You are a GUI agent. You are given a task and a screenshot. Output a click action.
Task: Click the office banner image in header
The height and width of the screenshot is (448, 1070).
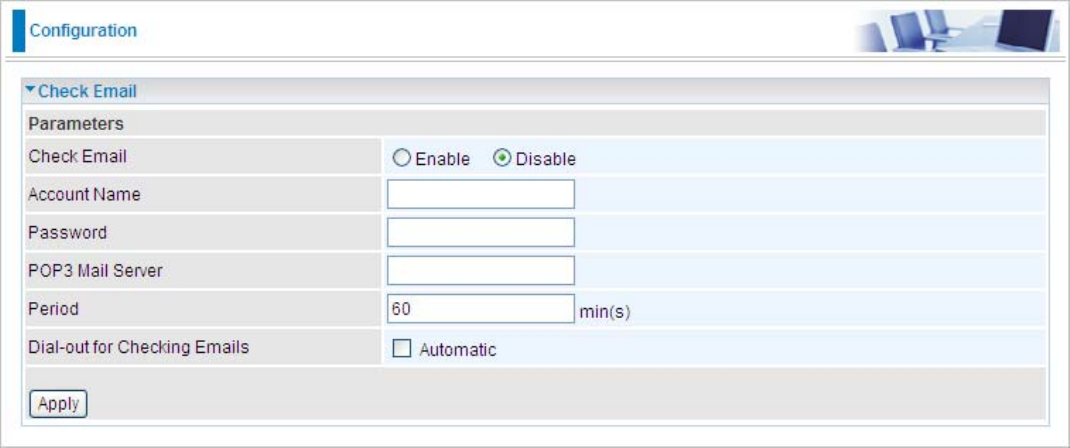tap(956, 31)
